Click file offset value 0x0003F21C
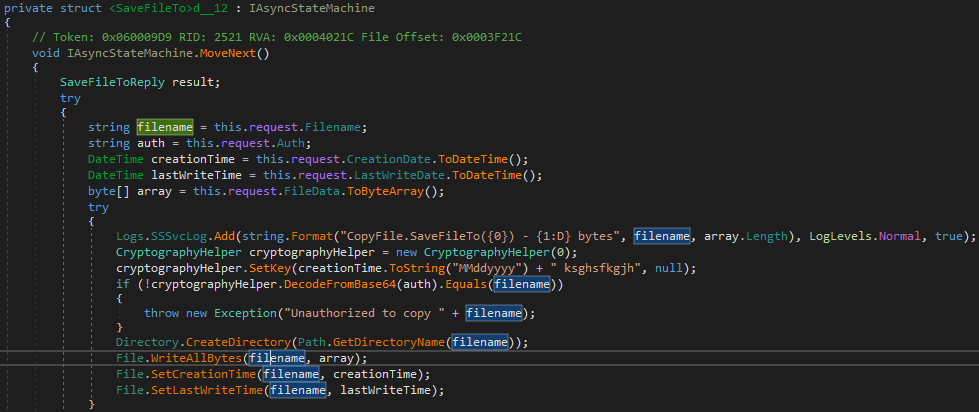This screenshot has width=979, height=412. pos(486,37)
